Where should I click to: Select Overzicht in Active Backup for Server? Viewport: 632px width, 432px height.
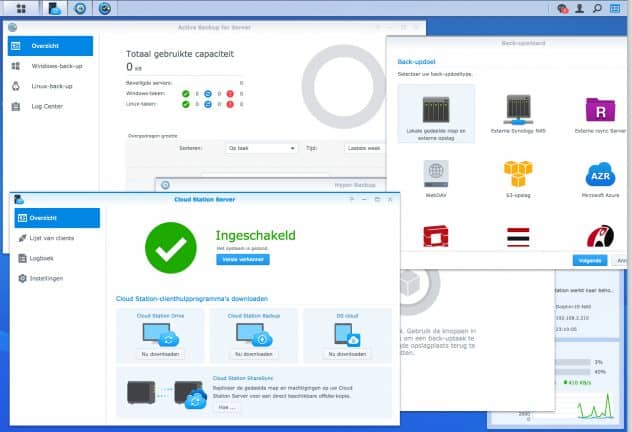coord(50,46)
